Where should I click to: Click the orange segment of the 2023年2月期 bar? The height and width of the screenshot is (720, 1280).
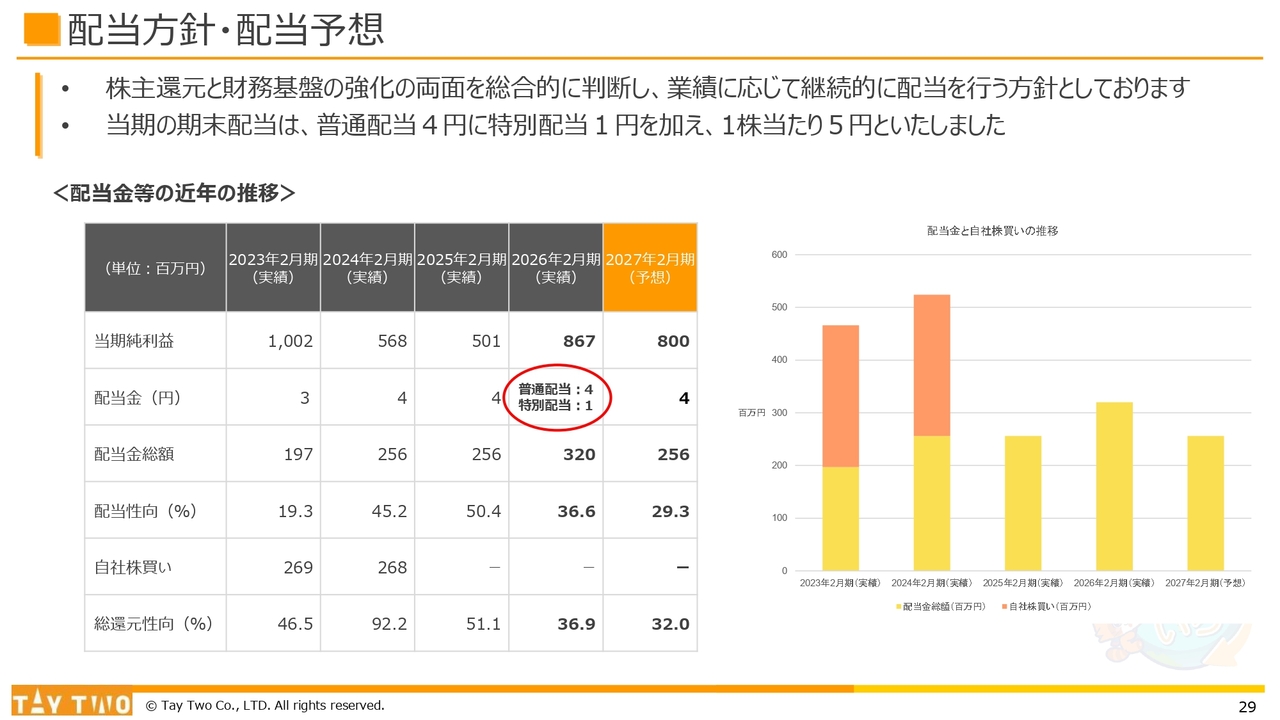click(840, 395)
